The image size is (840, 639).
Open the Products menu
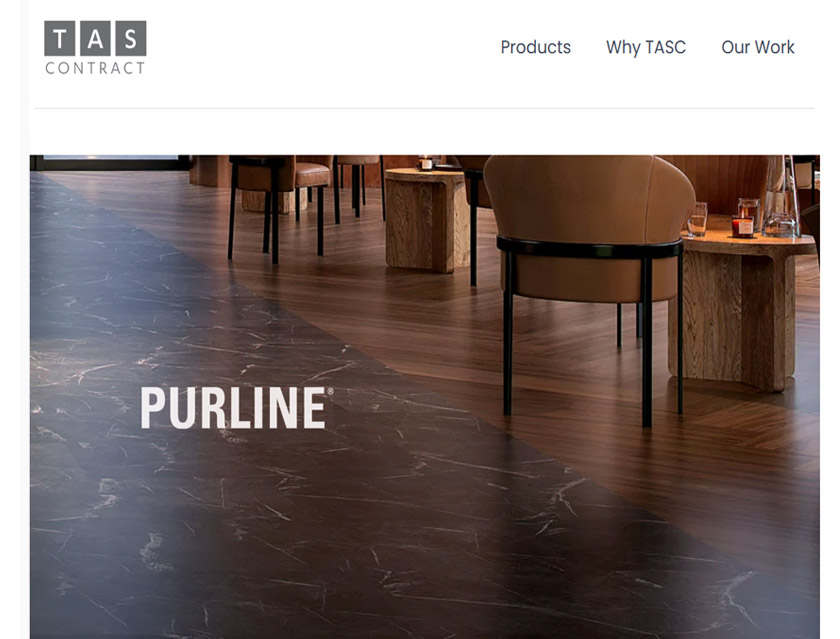pos(535,47)
